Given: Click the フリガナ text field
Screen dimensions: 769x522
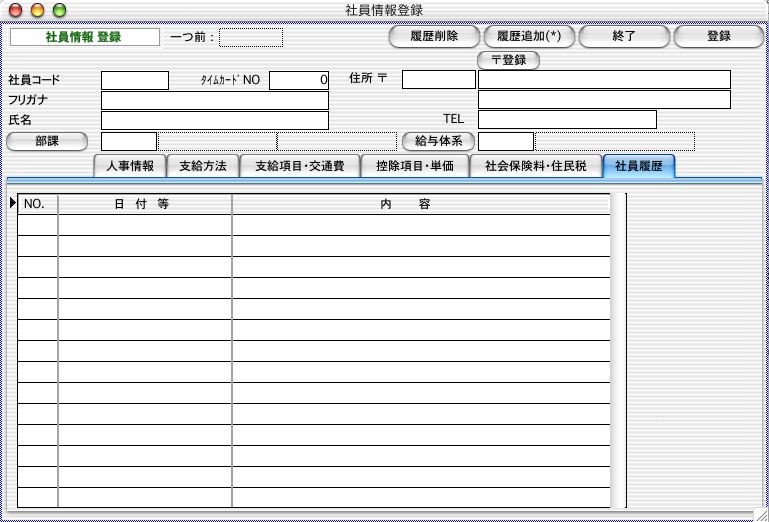Looking at the screenshot, I should coord(214,100).
